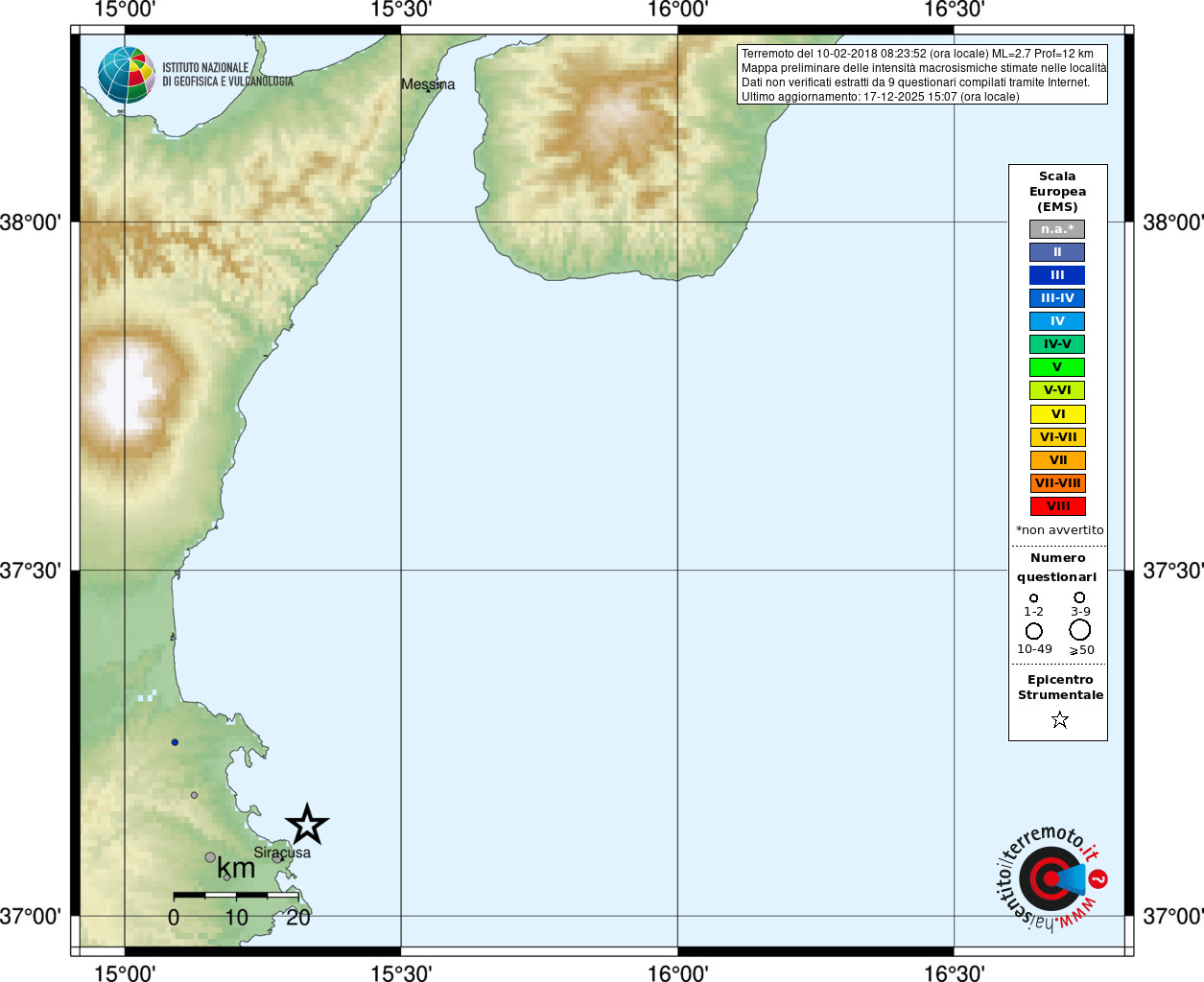Viewport: 1204px width, 982px height.
Task: Select the orange intensity VII legend swatch
Action: click(x=1057, y=460)
